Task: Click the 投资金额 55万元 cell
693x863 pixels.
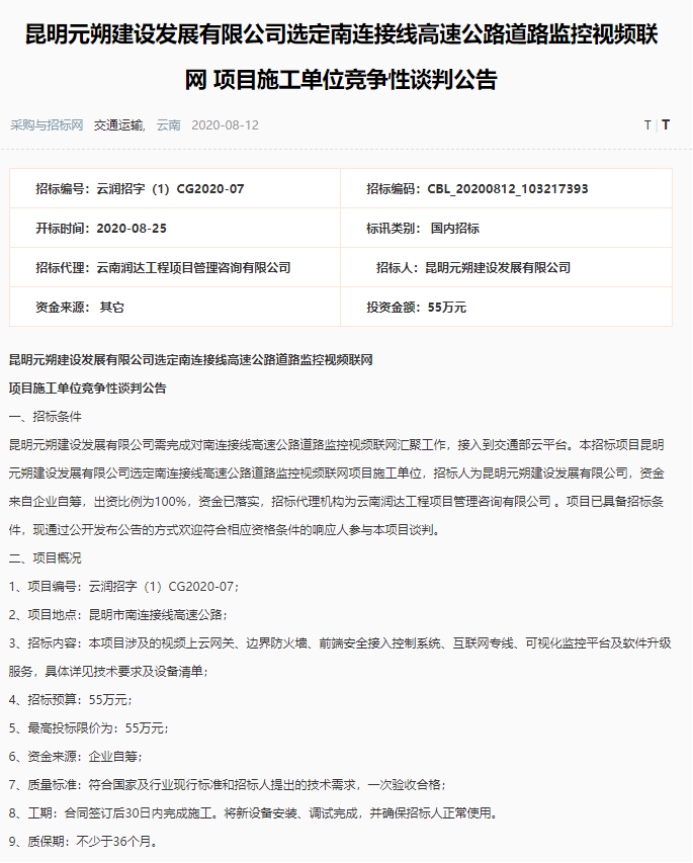Action: click(x=416, y=307)
